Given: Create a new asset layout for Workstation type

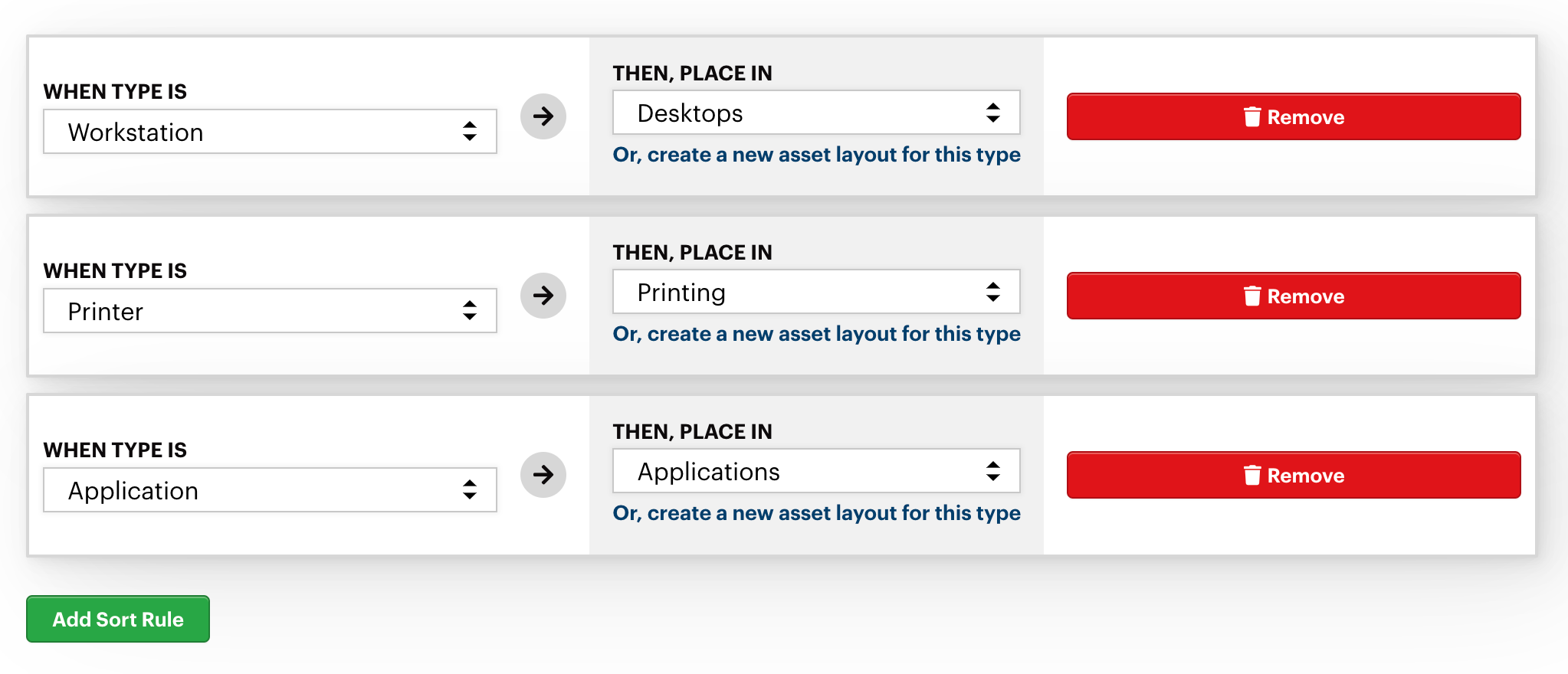Looking at the screenshot, I should coord(816,155).
